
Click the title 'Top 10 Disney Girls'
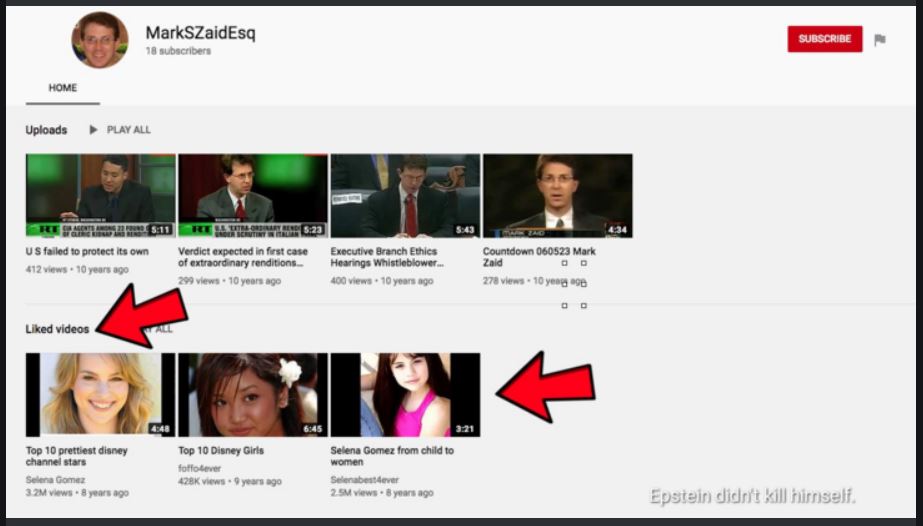click(221, 451)
